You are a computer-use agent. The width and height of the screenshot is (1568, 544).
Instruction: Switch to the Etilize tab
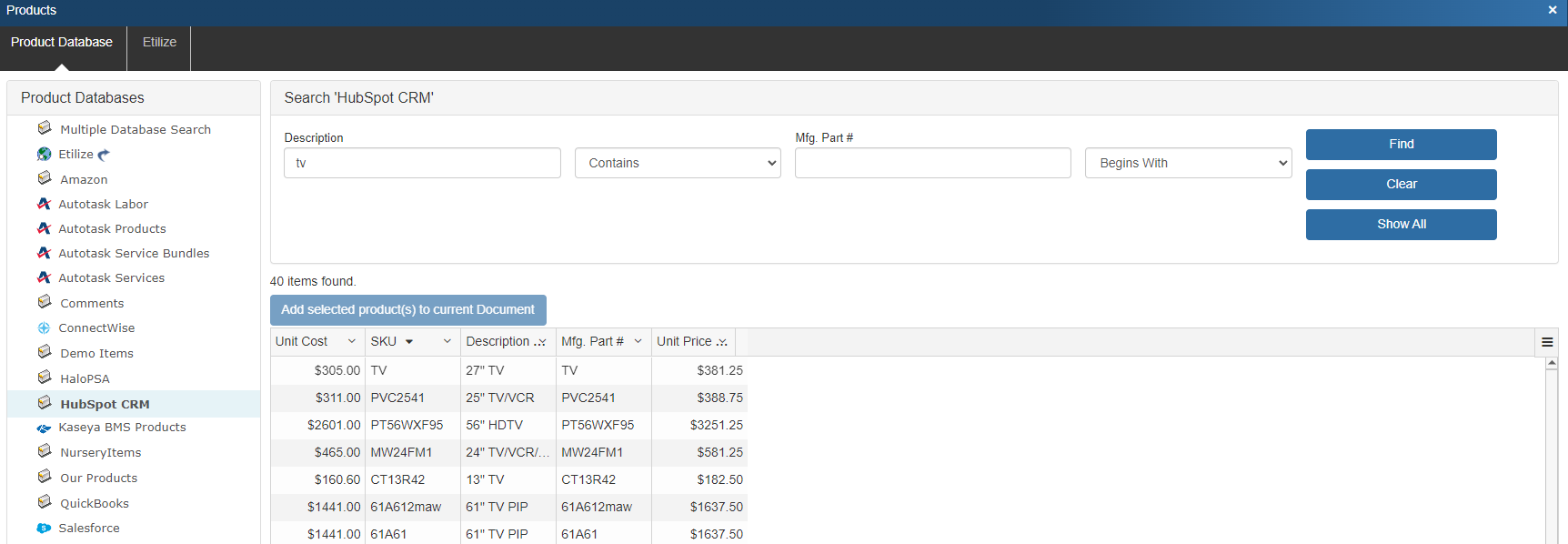tap(159, 42)
